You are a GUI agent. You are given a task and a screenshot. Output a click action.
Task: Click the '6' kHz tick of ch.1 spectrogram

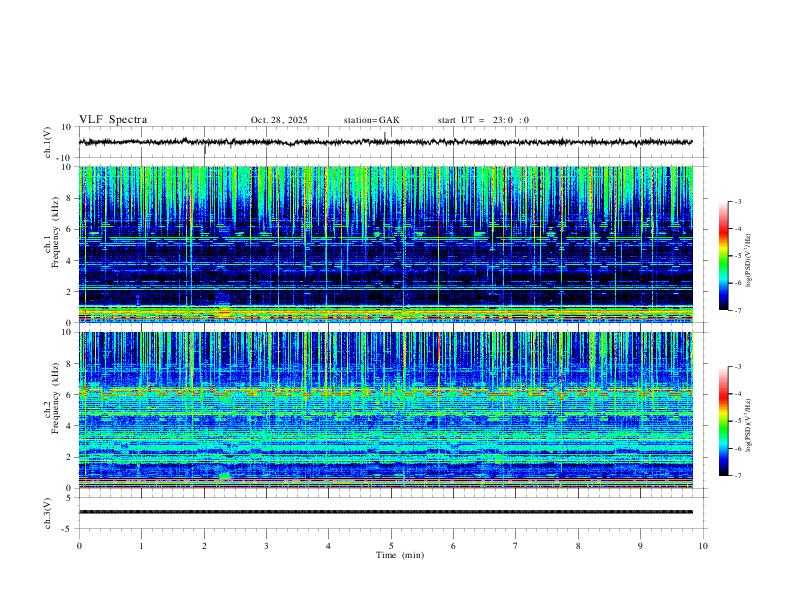[x=69, y=229]
